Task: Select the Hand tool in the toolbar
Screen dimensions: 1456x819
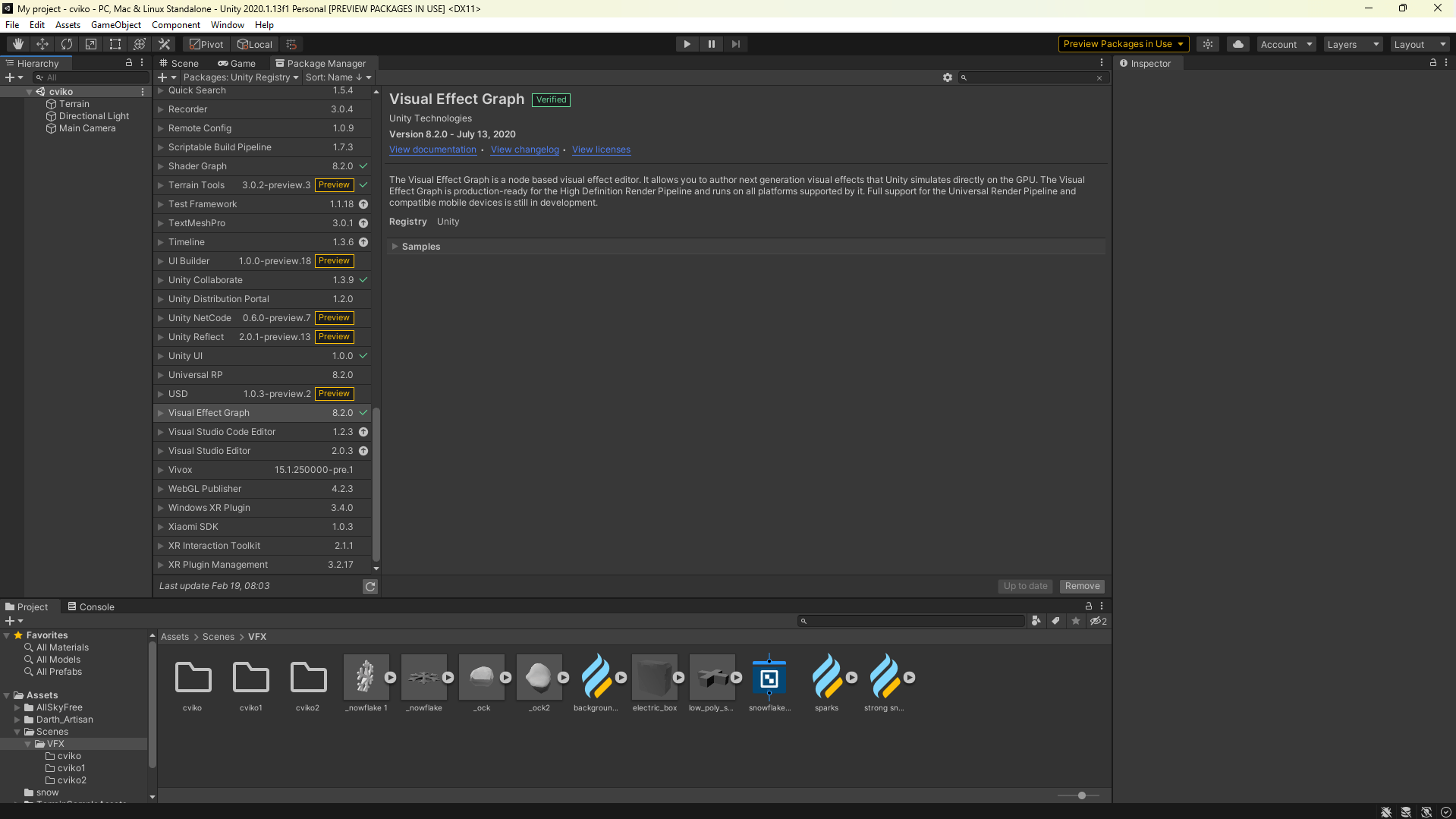Action: point(18,44)
